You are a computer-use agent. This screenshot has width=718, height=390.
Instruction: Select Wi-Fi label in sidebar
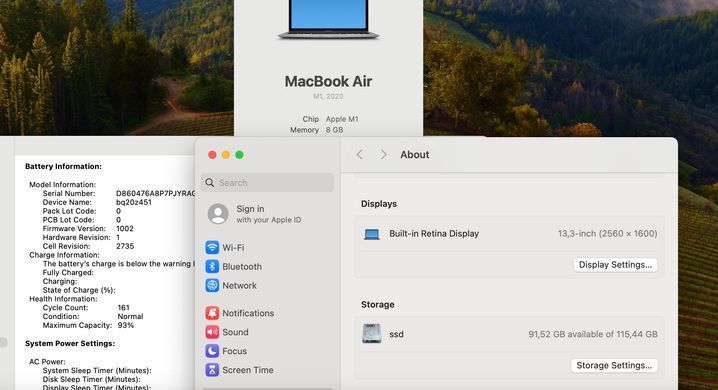pyautogui.click(x=233, y=248)
